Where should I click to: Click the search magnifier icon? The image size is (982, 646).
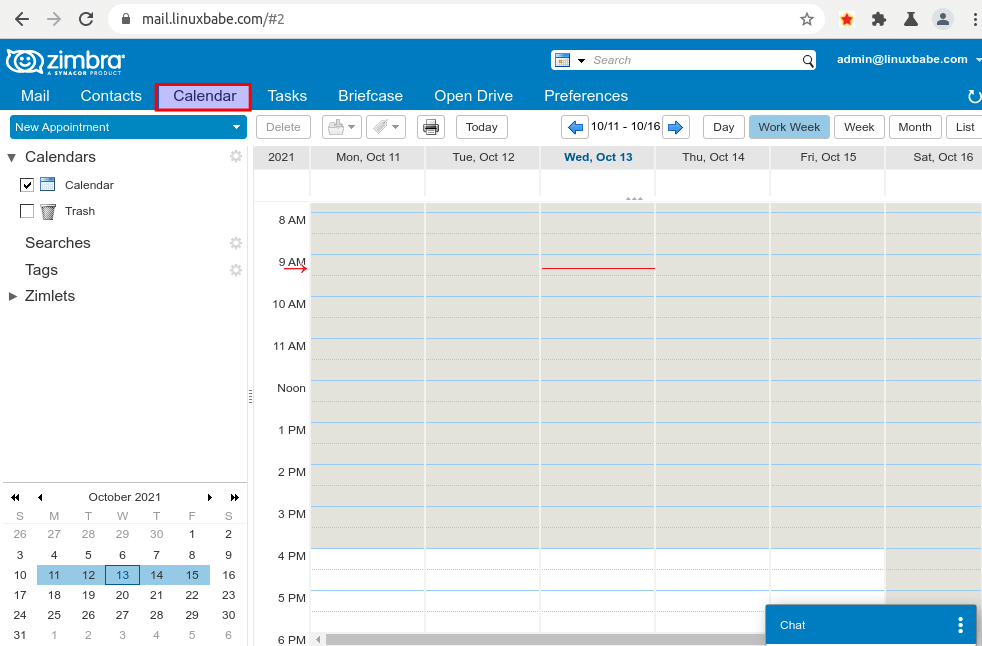808,61
